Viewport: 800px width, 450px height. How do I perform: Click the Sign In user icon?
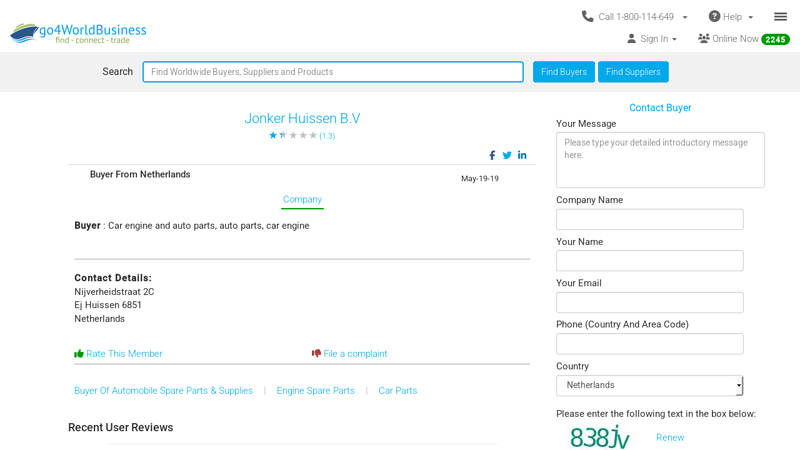(631, 38)
